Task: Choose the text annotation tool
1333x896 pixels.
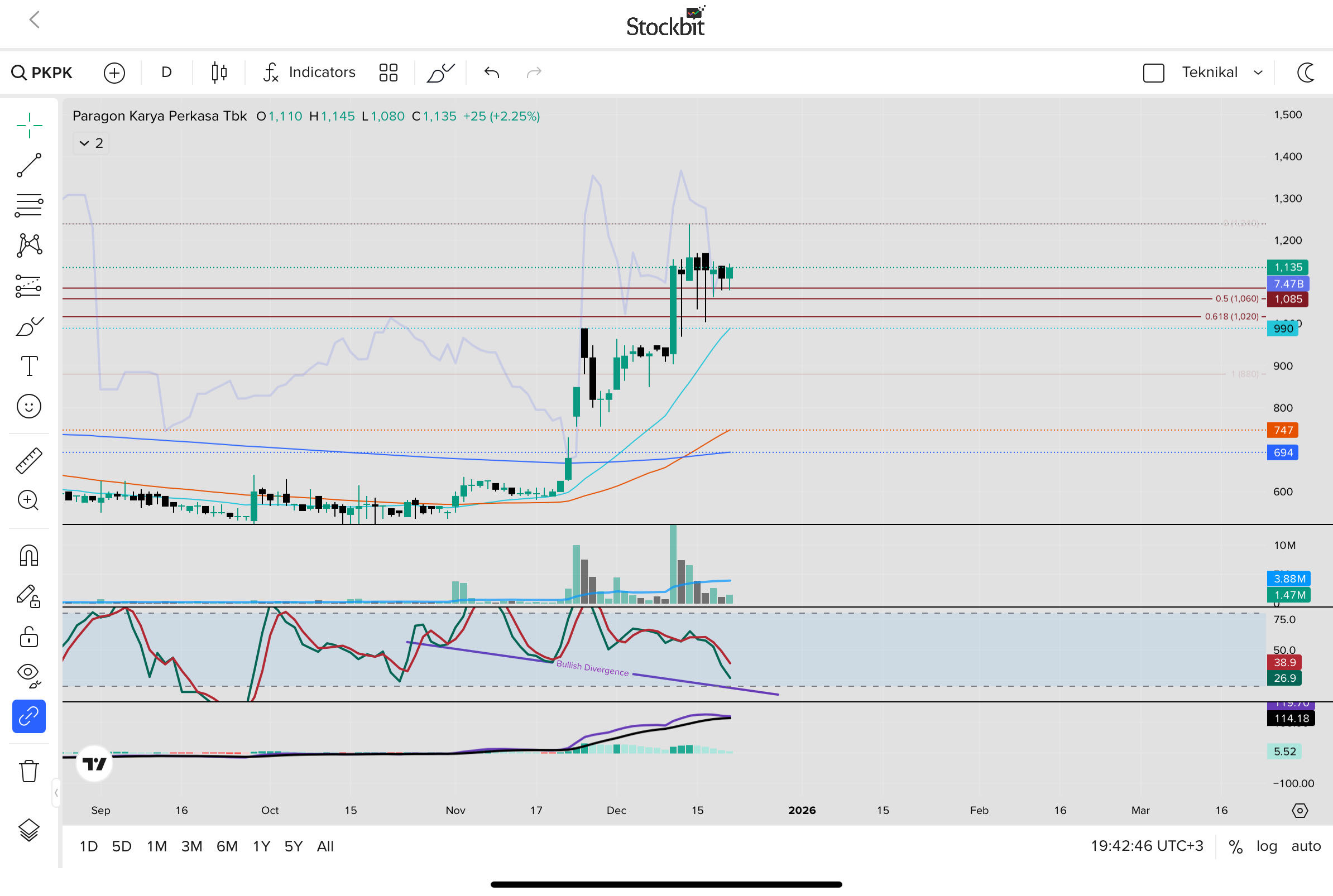Action: tap(28, 366)
